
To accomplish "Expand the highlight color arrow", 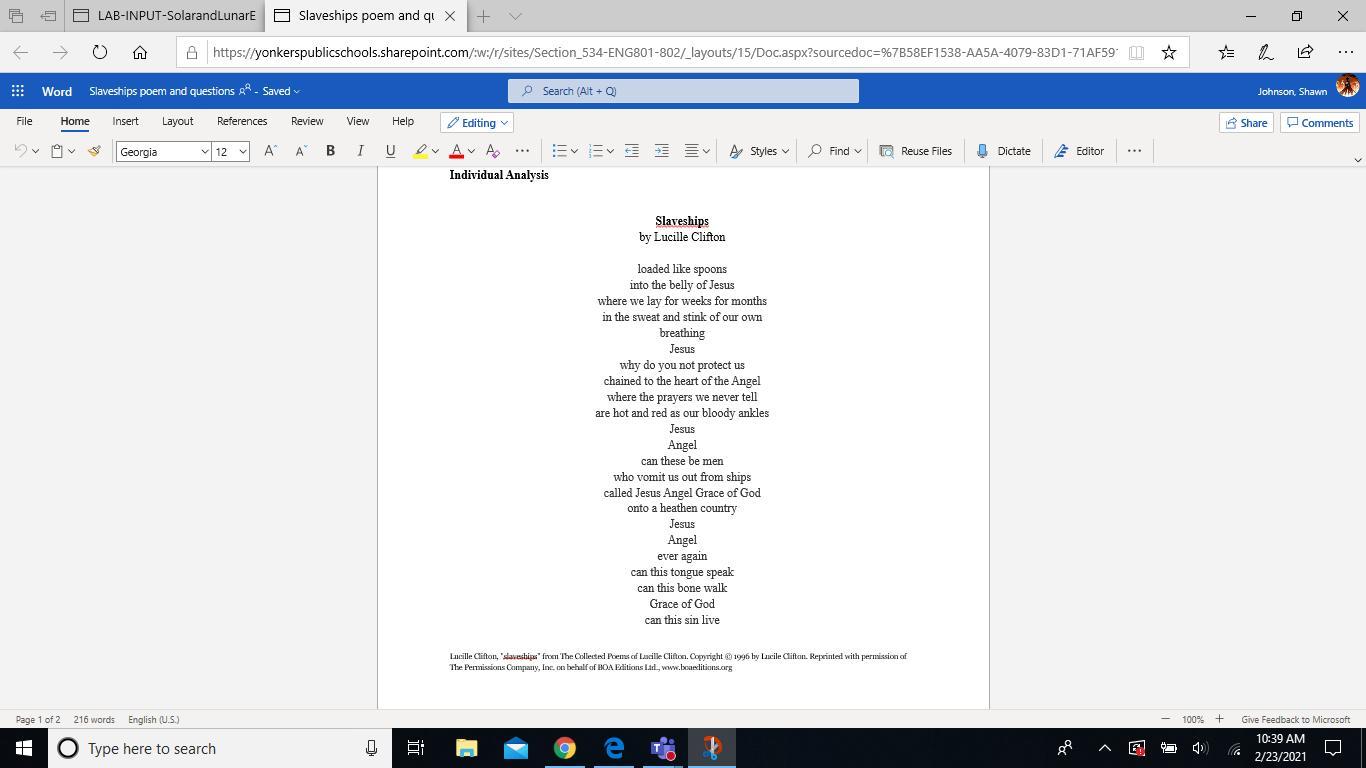I will 435,151.
